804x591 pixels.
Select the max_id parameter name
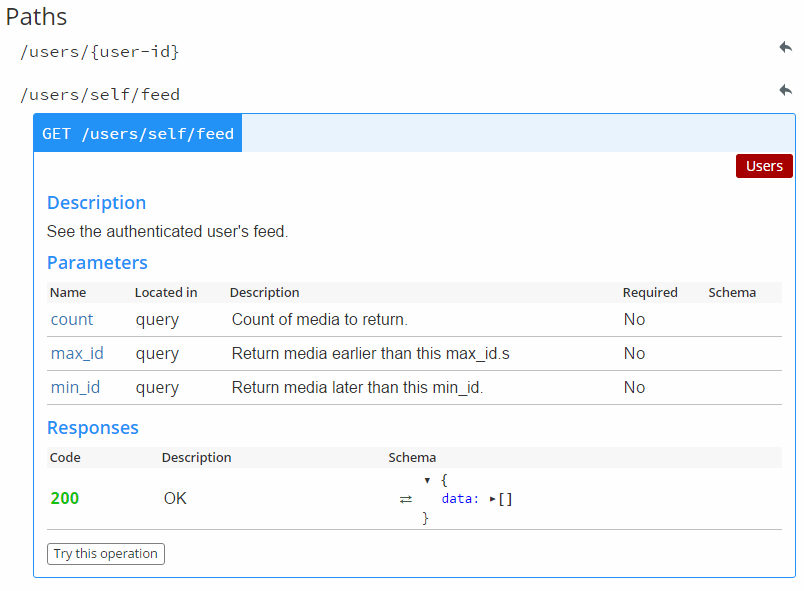coord(77,353)
